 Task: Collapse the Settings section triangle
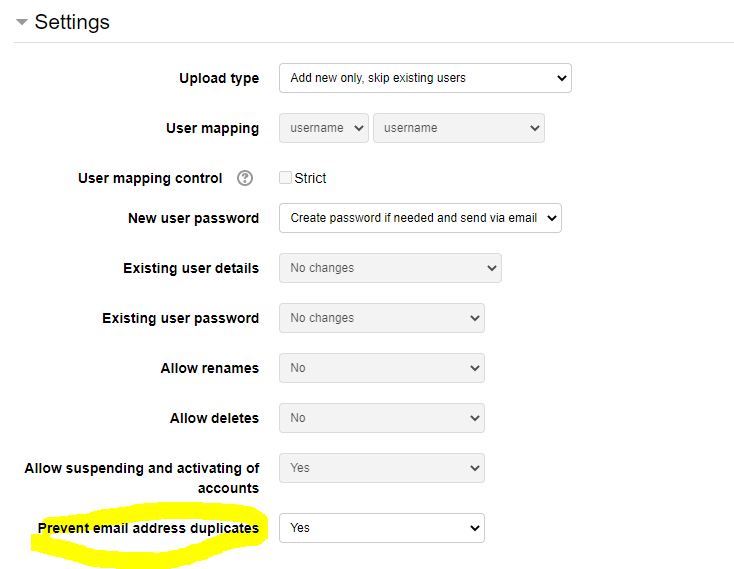[x=21, y=22]
